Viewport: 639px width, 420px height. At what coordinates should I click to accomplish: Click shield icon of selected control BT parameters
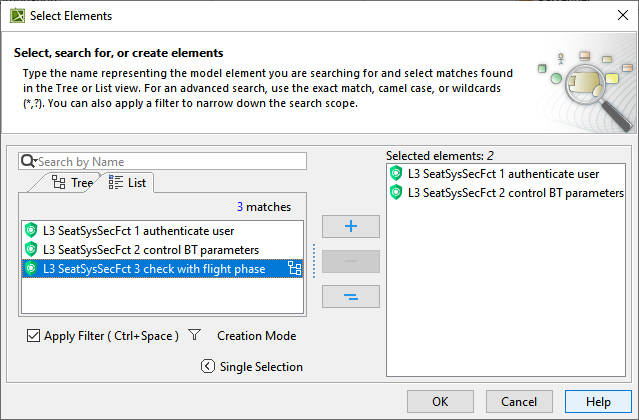click(x=396, y=192)
